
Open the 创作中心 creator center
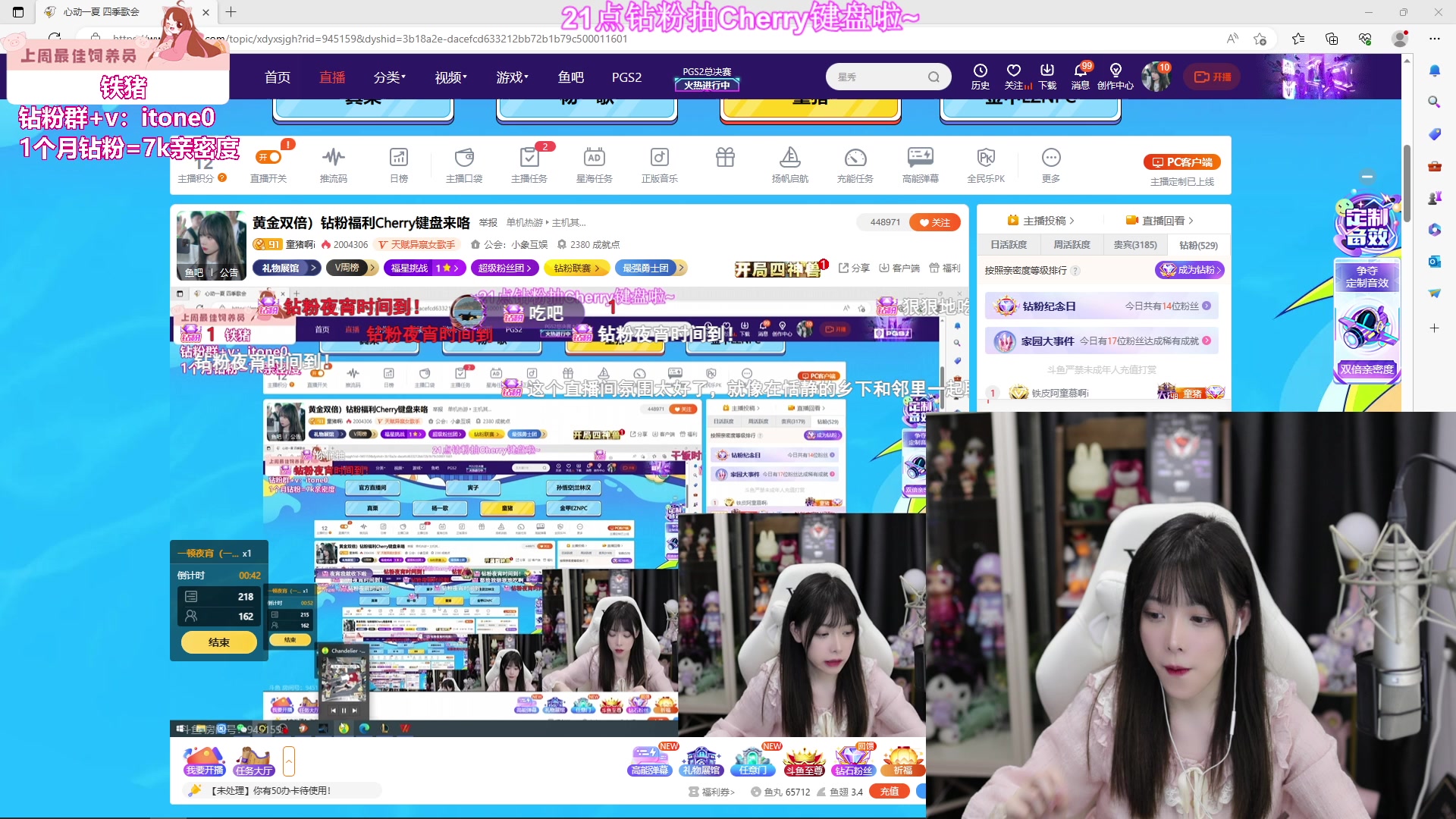coord(1115,77)
